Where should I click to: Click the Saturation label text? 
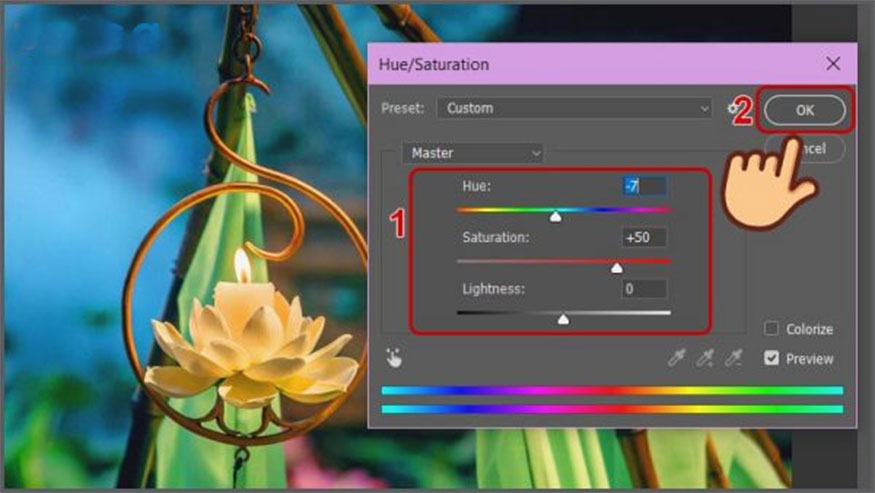[x=496, y=237]
